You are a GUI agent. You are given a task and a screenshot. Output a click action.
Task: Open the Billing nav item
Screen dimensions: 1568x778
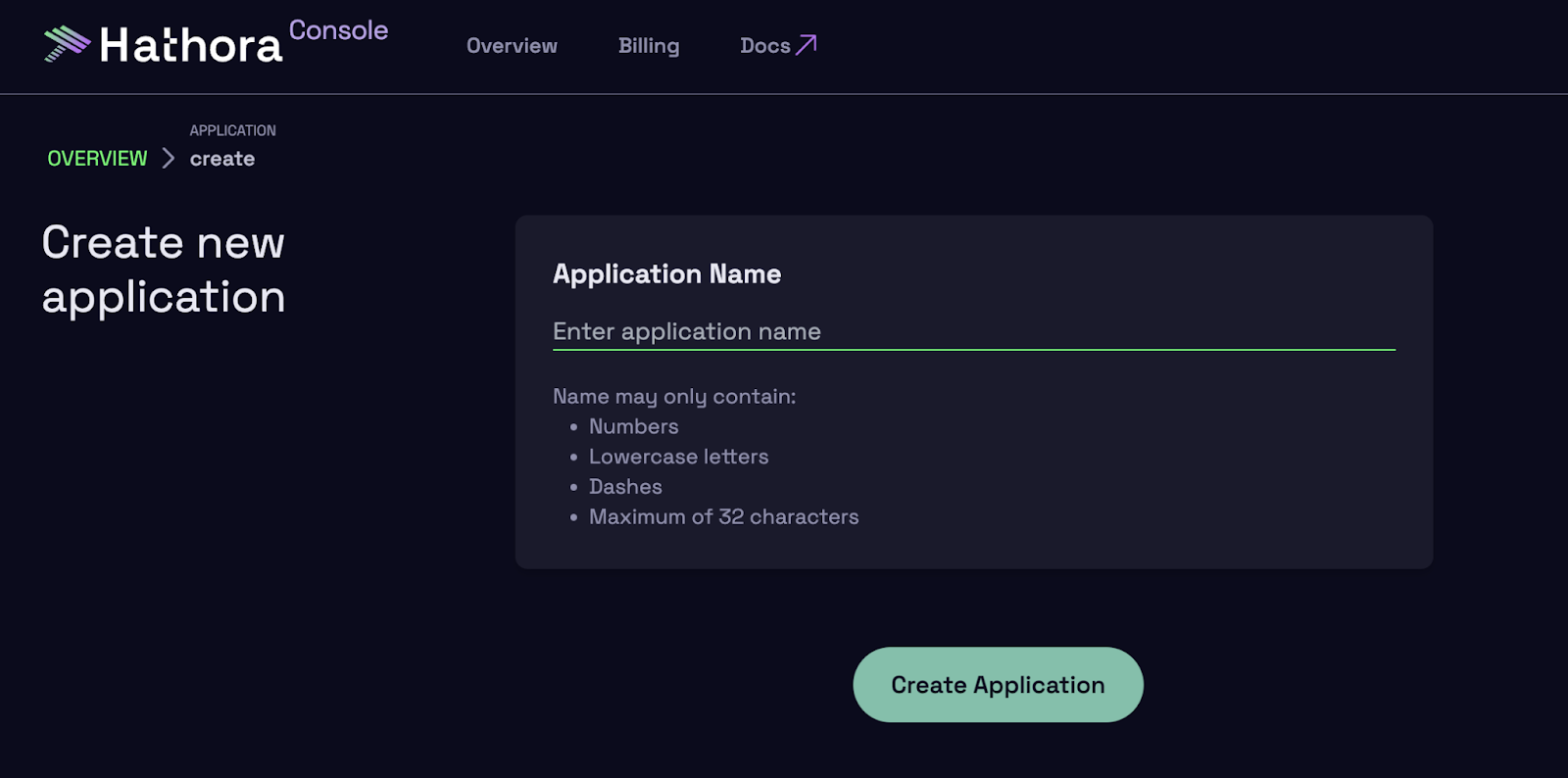click(x=649, y=46)
